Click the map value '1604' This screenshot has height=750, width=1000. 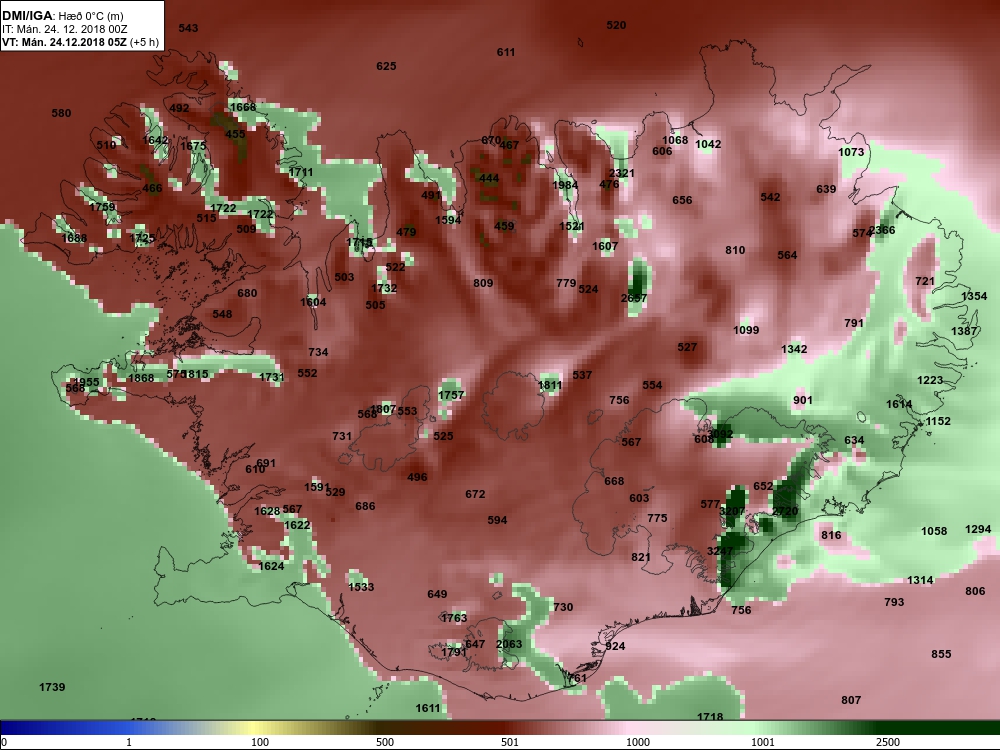click(x=314, y=302)
